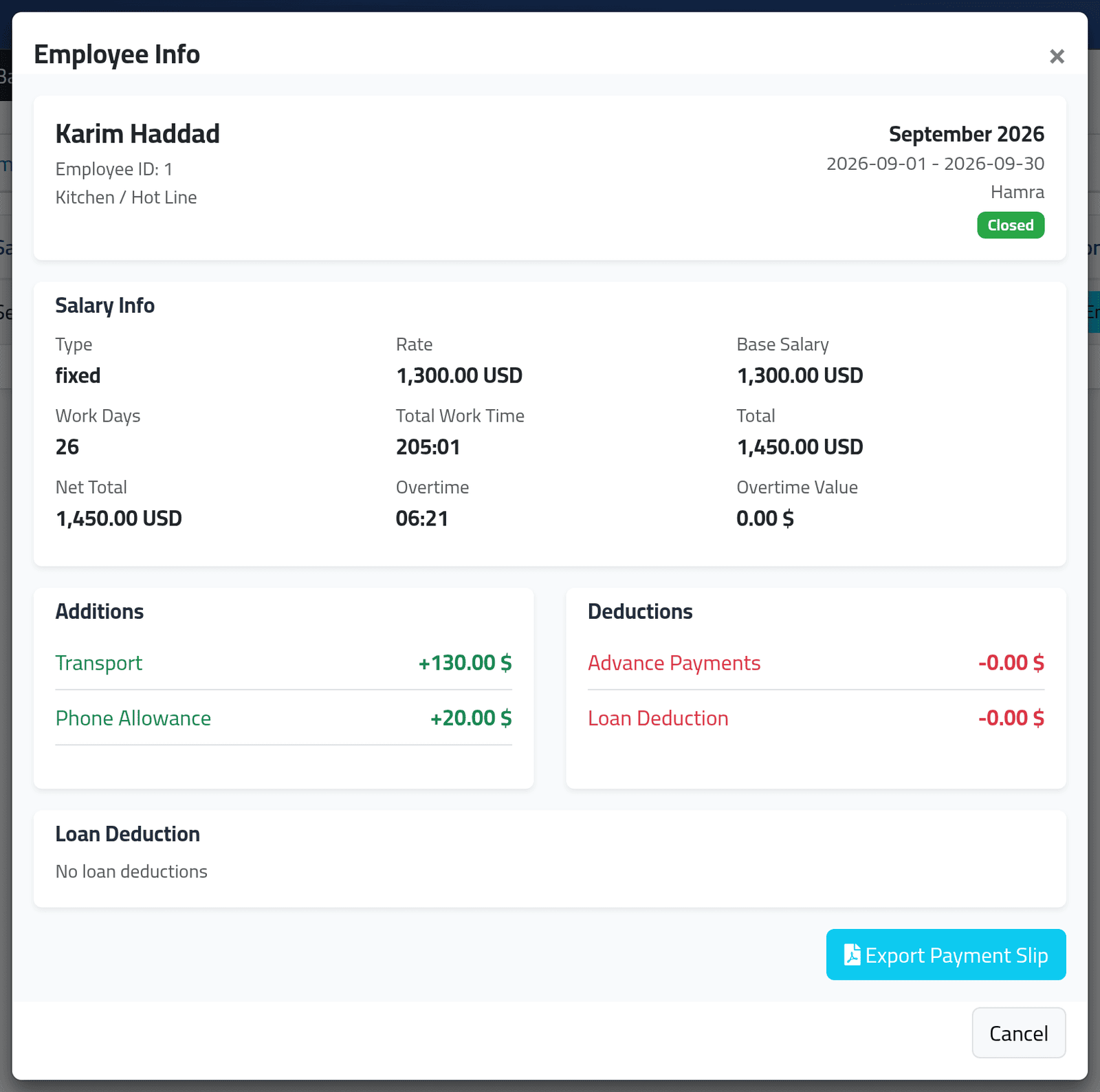Select the Loan Deduction amount -0.00 $
The image size is (1100, 1092).
1011,718
